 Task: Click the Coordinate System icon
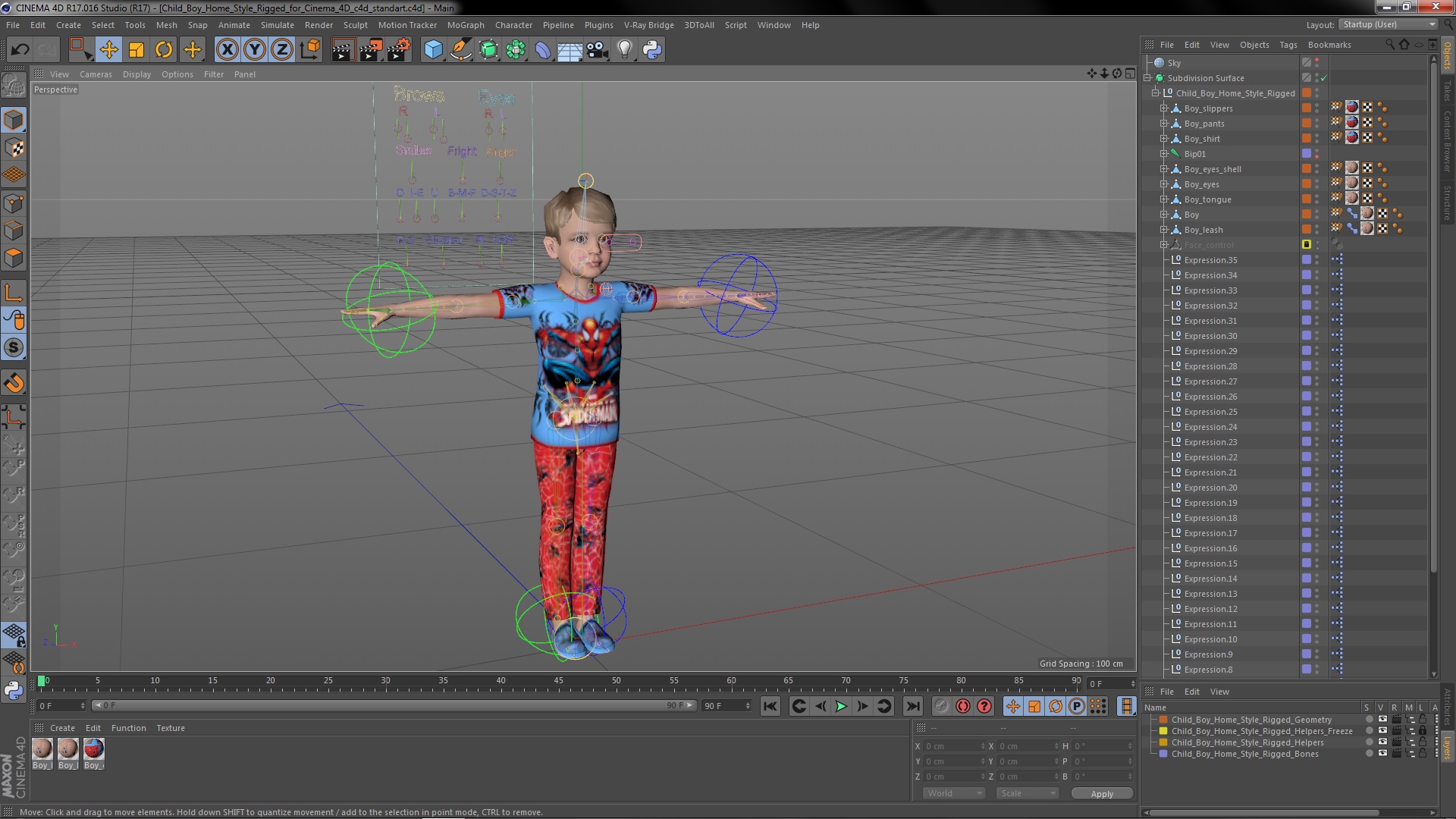pyautogui.click(x=310, y=50)
